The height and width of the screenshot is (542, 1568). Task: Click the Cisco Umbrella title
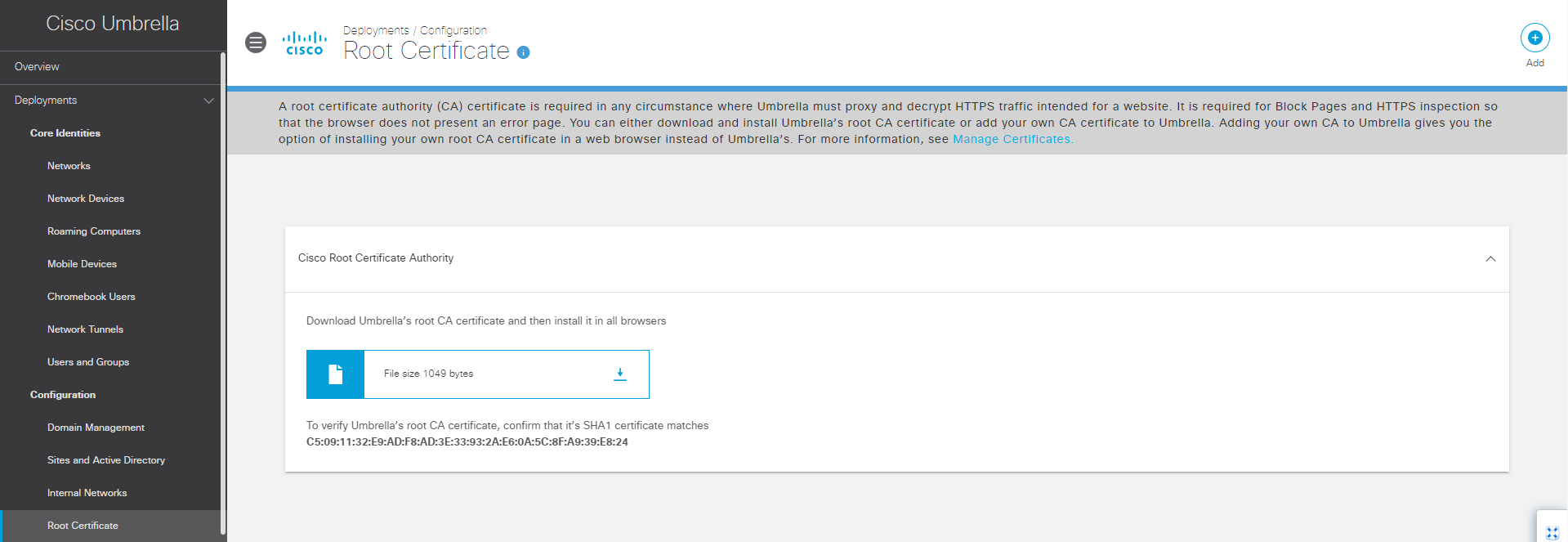pos(113,24)
